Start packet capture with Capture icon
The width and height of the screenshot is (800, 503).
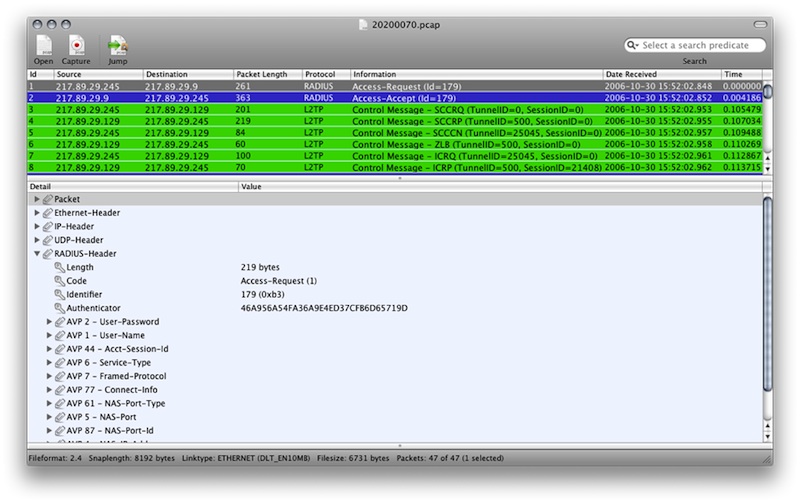[77, 45]
